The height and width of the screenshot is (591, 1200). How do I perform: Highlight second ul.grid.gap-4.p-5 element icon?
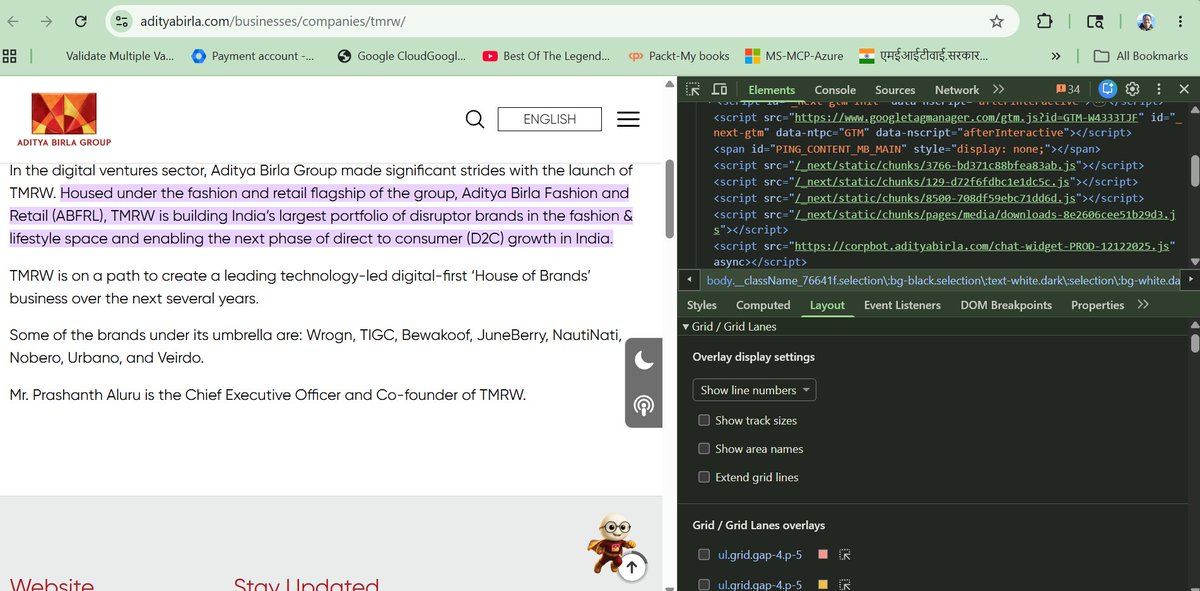point(844,585)
